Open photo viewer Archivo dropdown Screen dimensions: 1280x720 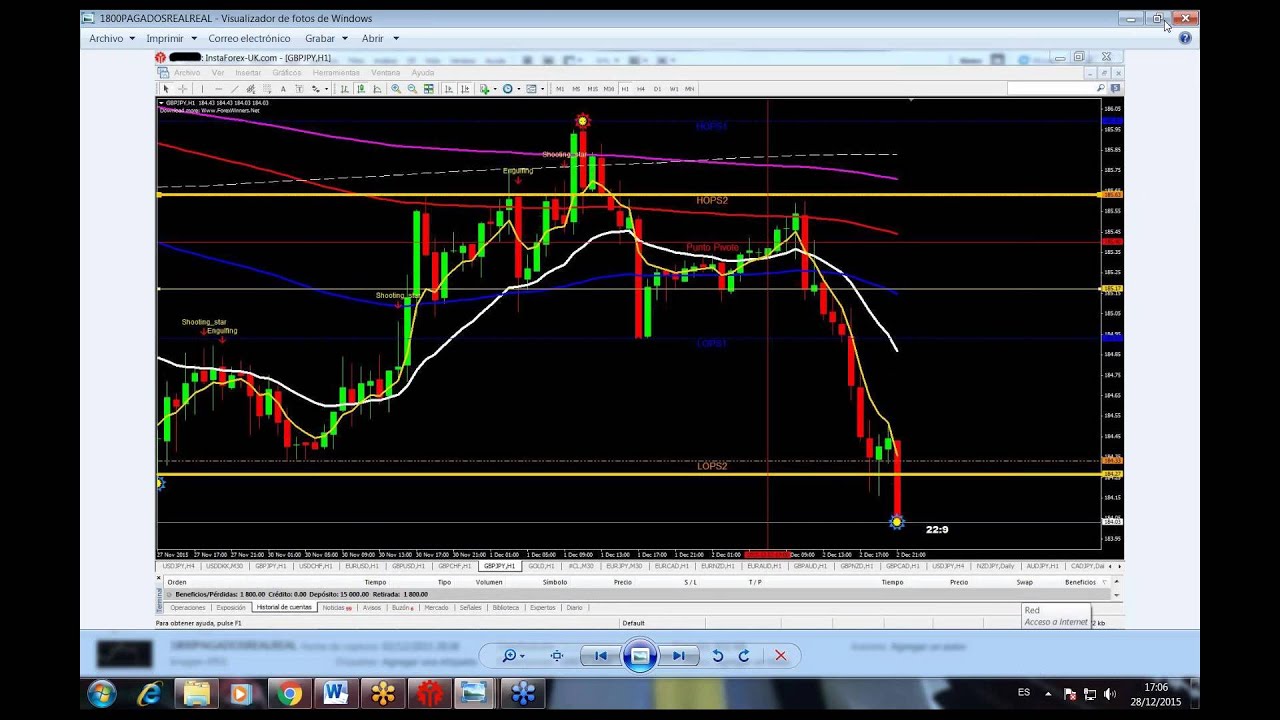111,38
